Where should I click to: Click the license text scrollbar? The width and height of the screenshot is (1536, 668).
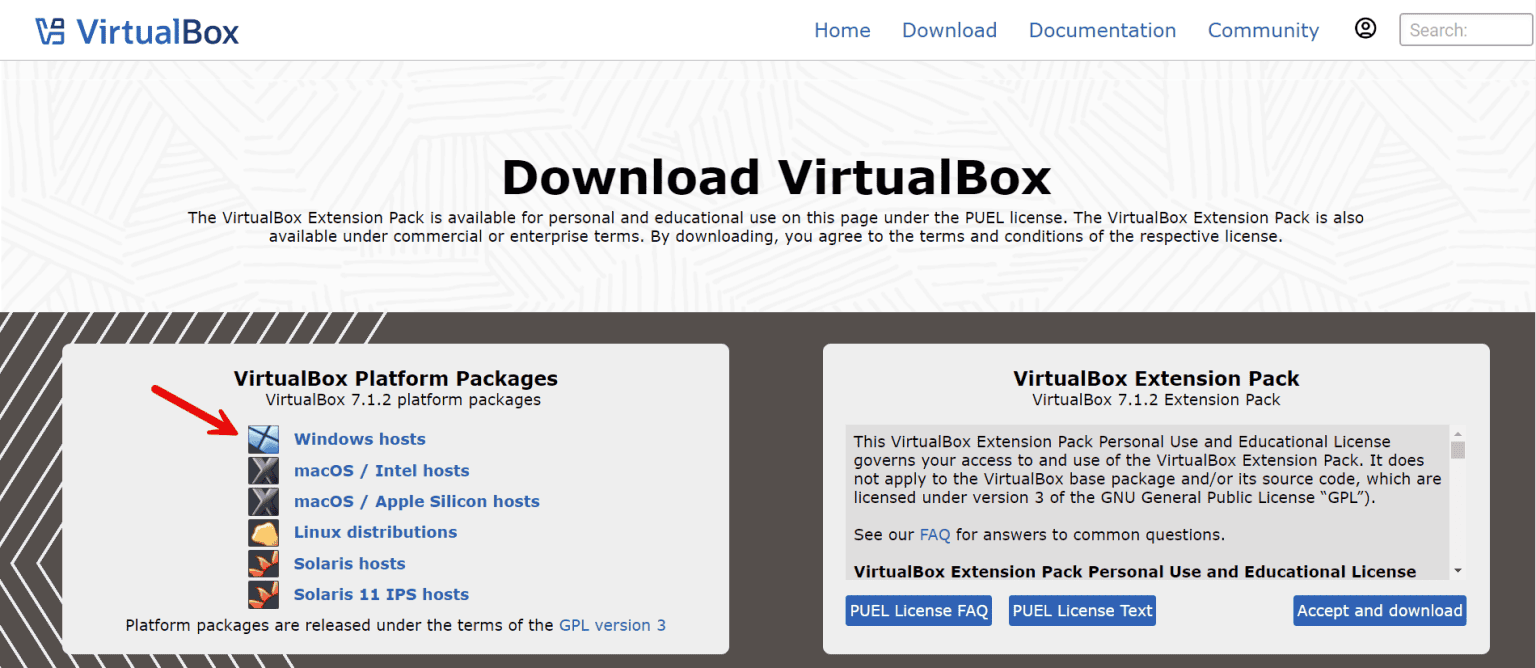pos(1455,450)
